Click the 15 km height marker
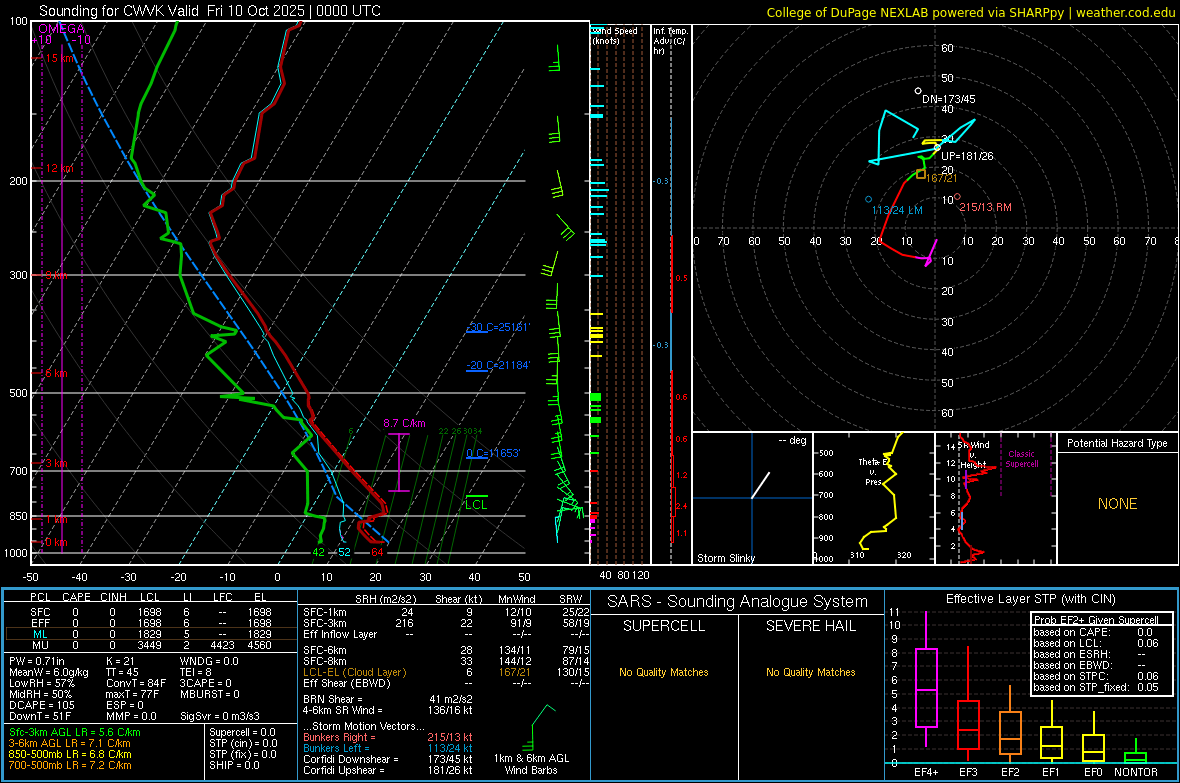Screen dimensions: 1180x783 pos(60,58)
